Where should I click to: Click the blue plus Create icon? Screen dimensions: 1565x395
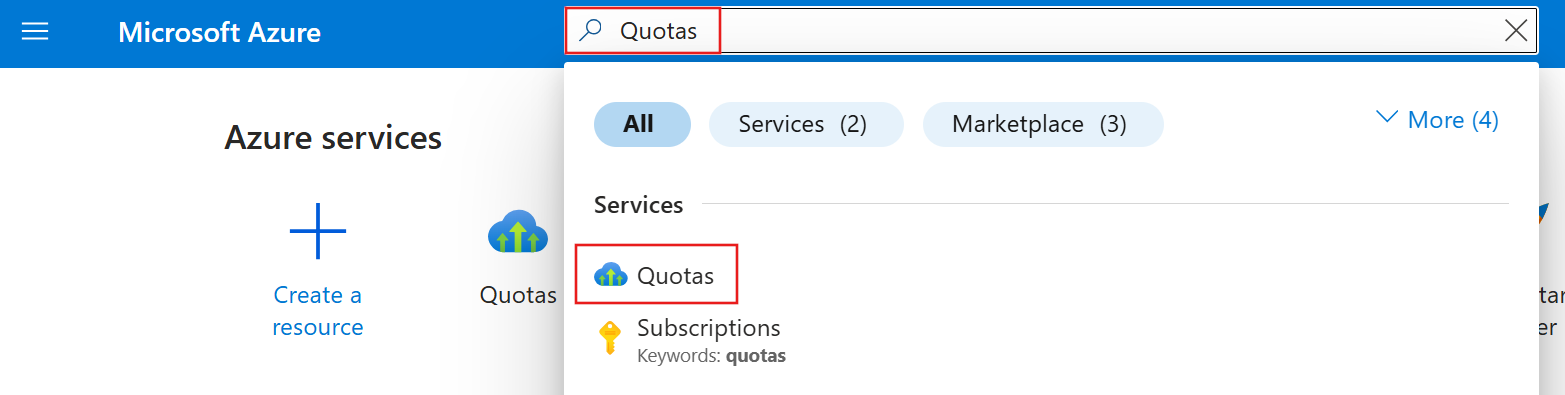(318, 232)
